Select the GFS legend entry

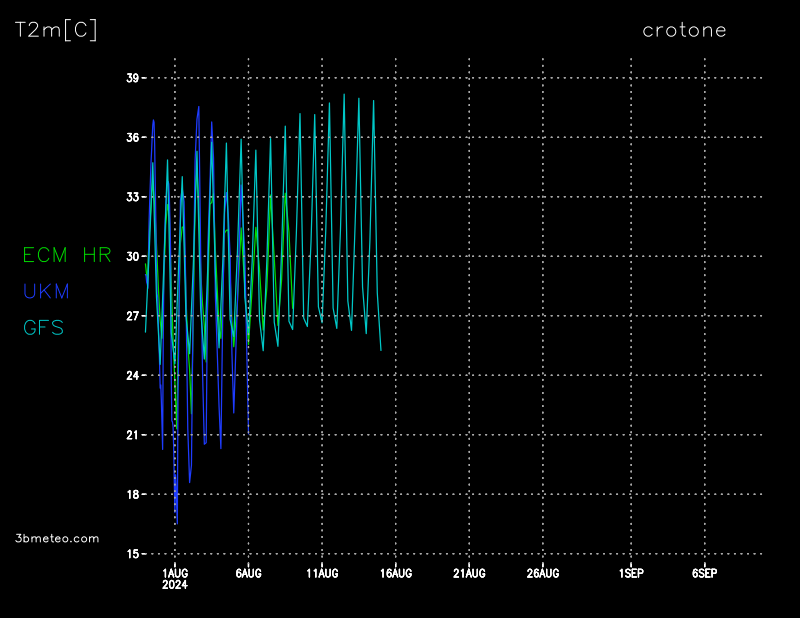43,328
